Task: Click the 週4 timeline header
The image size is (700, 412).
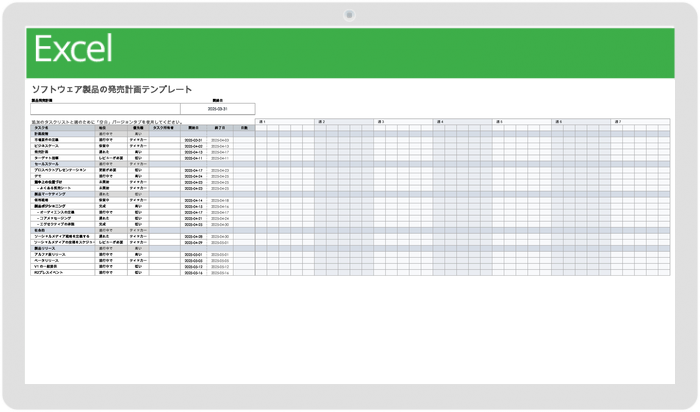Action: (440, 122)
